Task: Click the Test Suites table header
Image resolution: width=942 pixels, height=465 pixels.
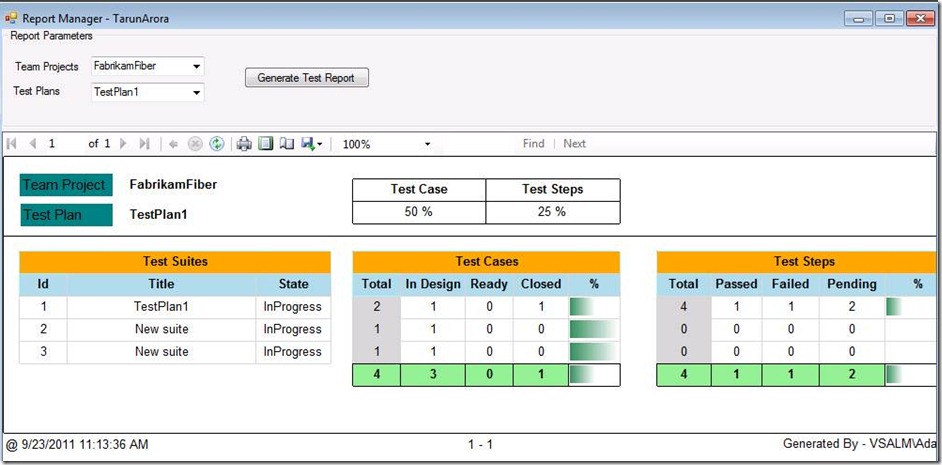Action: point(175,262)
